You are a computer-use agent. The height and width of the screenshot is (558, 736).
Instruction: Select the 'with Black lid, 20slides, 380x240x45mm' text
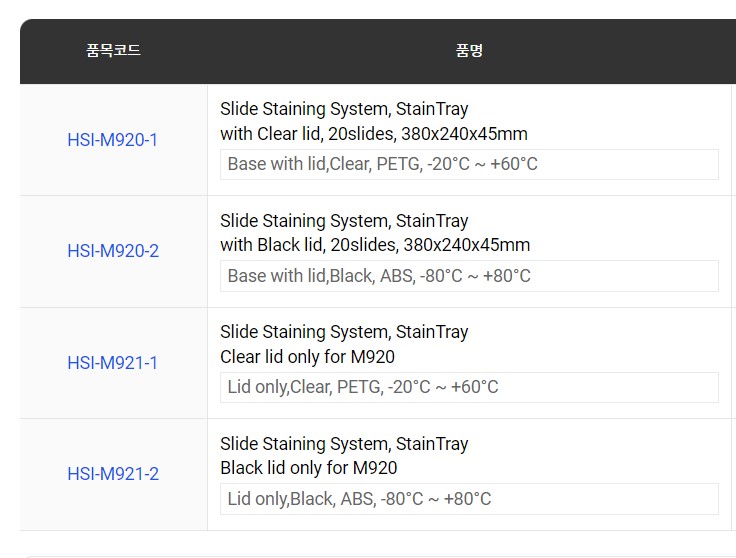(375, 245)
